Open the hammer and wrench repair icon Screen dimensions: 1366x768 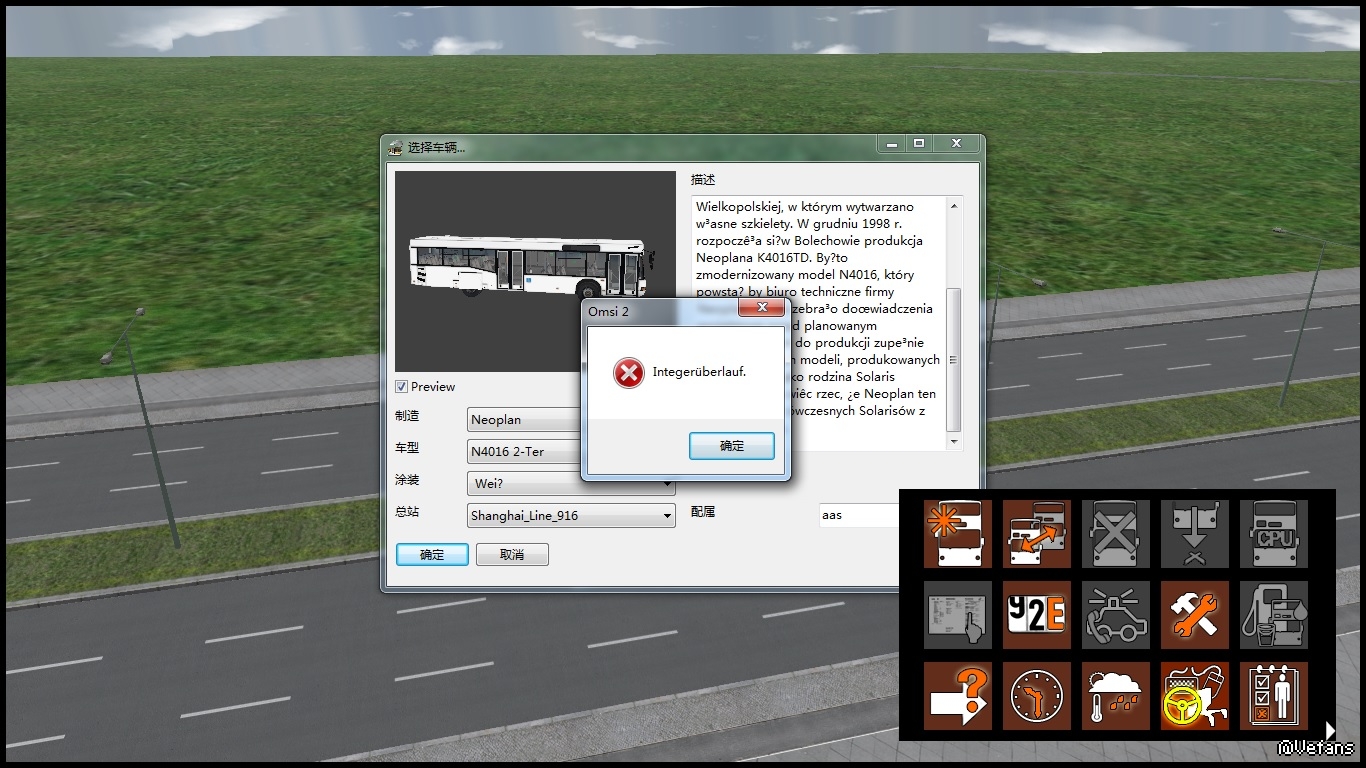point(1195,615)
